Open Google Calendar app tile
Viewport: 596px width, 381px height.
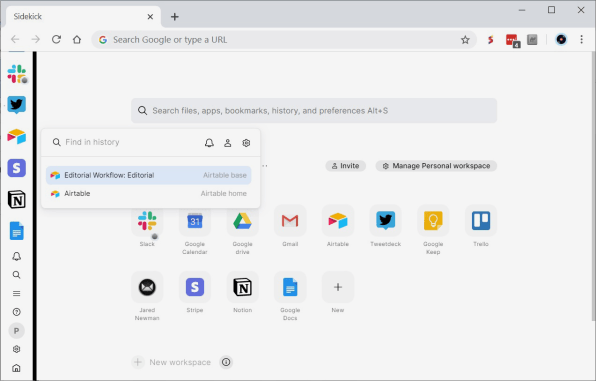tap(195, 221)
